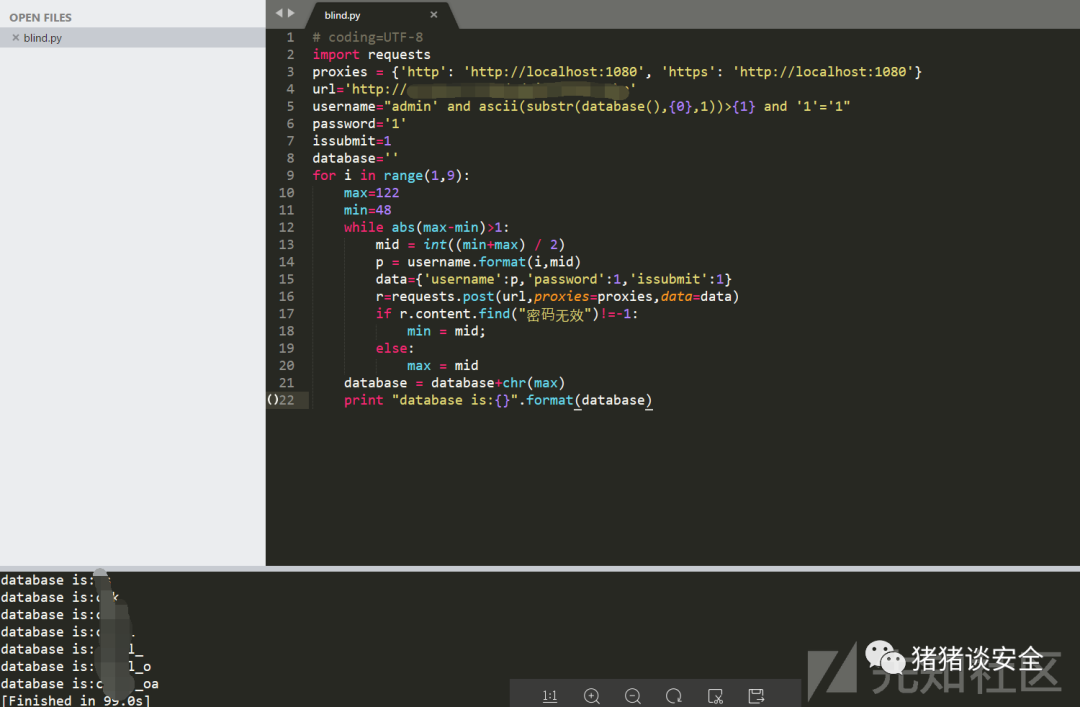Close blind.py from the Open Files sidebar
This screenshot has width=1080, height=707.
(x=15, y=38)
